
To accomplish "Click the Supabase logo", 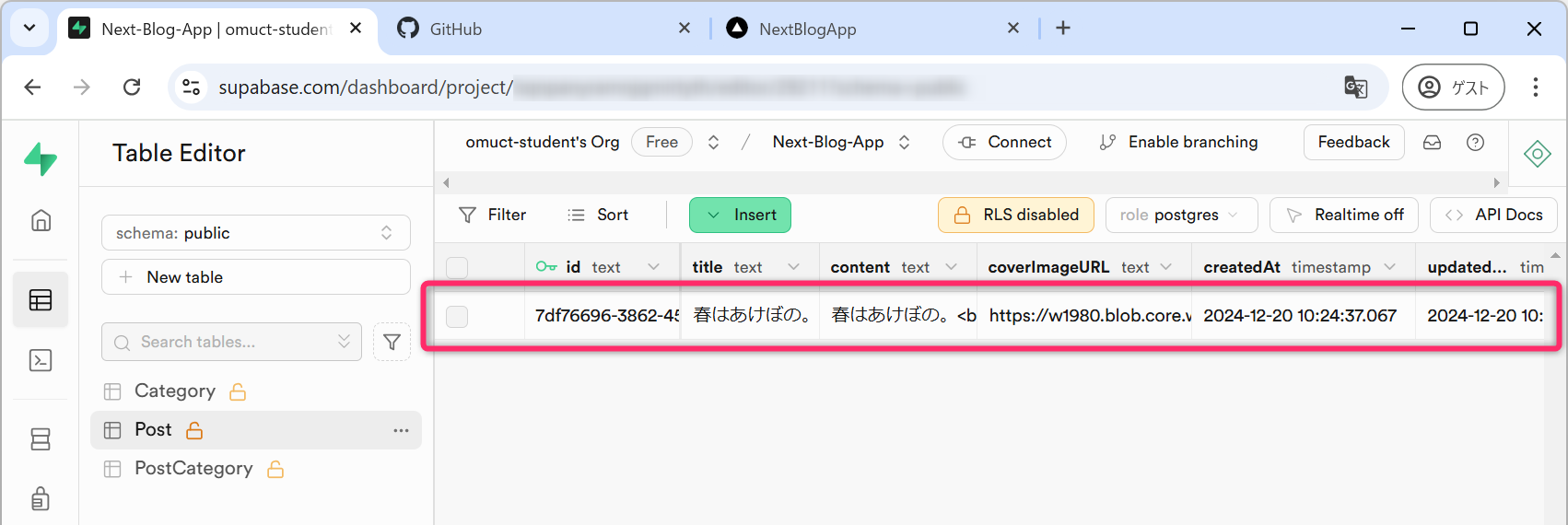I will click(x=41, y=158).
